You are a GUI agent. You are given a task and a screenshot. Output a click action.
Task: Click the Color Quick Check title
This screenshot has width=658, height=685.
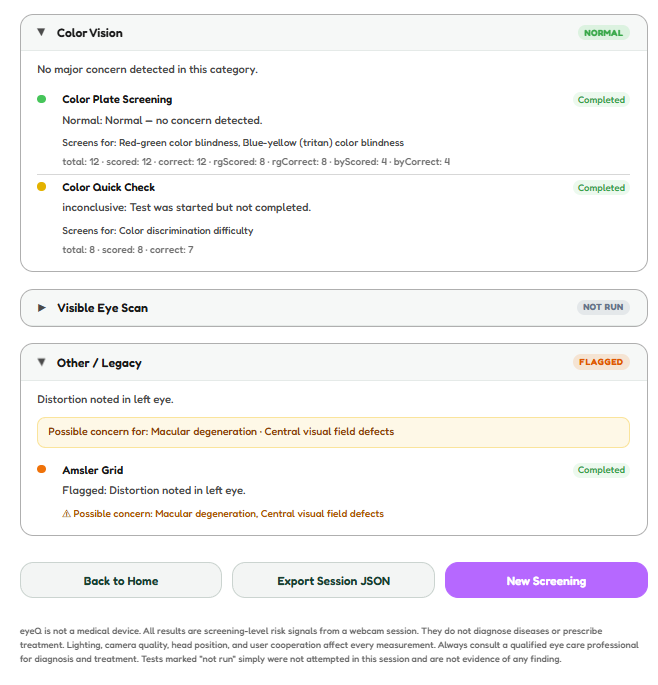[108, 188]
